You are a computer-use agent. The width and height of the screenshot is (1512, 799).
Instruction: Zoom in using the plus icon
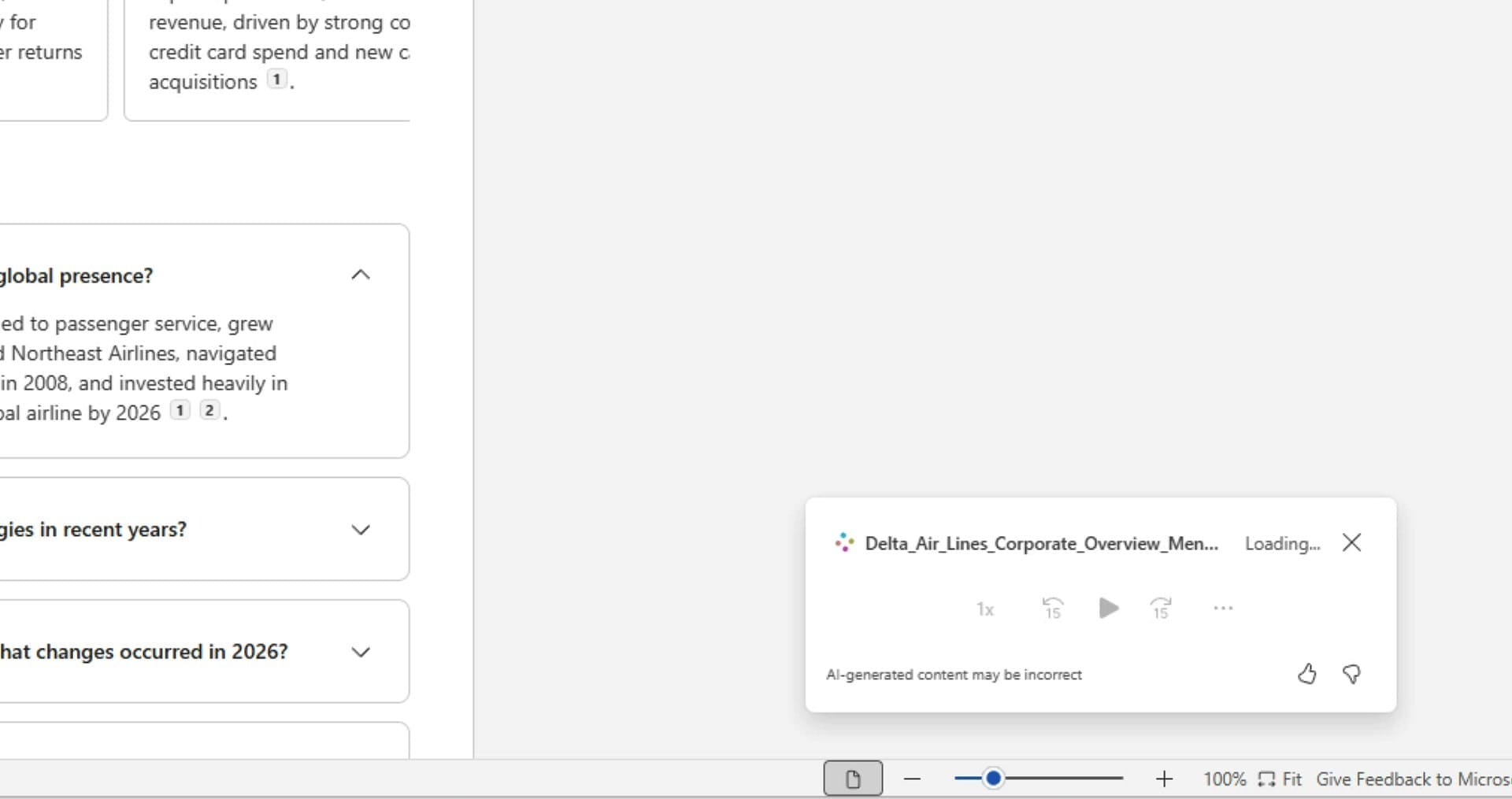1165,779
